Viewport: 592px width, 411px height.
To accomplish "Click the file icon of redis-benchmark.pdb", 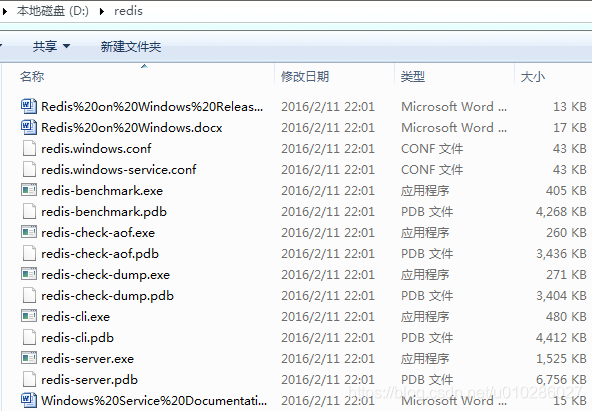I will 29,211.
